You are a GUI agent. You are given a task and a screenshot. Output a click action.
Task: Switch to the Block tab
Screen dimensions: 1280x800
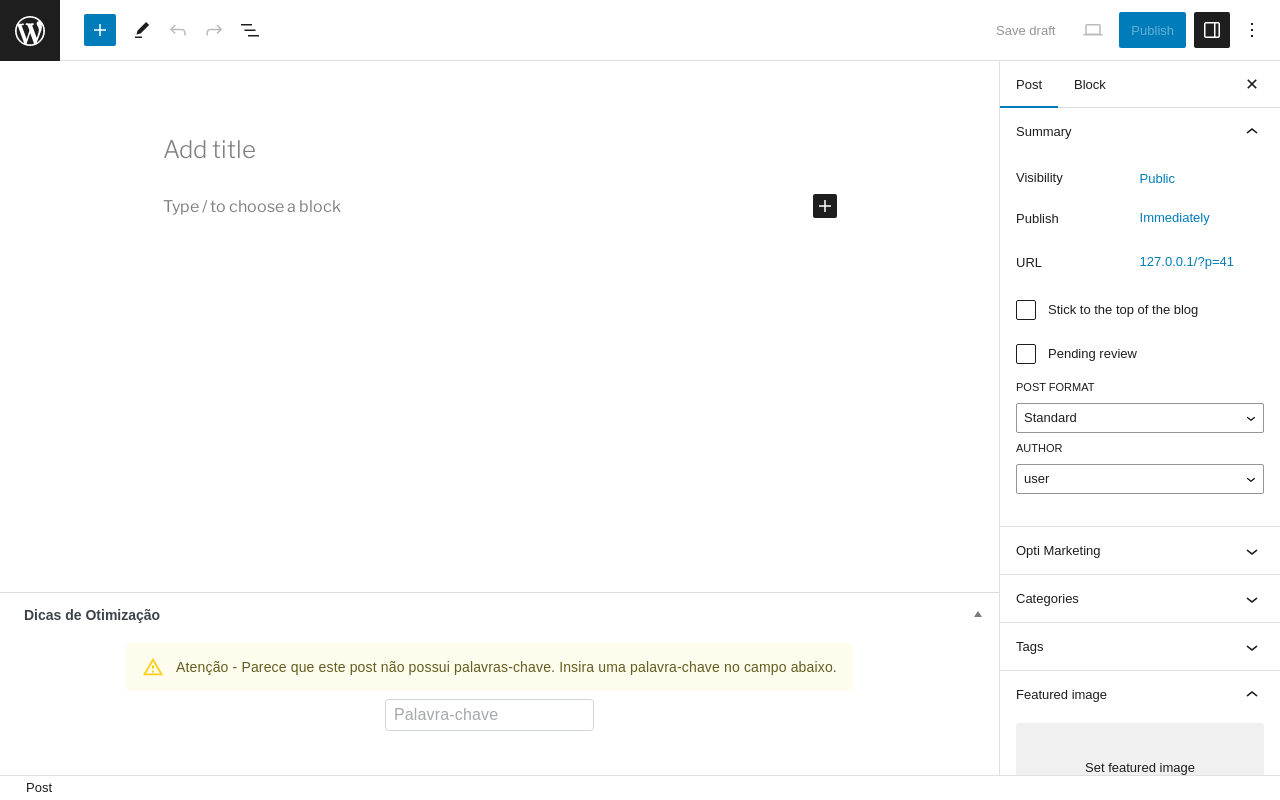coord(1090,85)
